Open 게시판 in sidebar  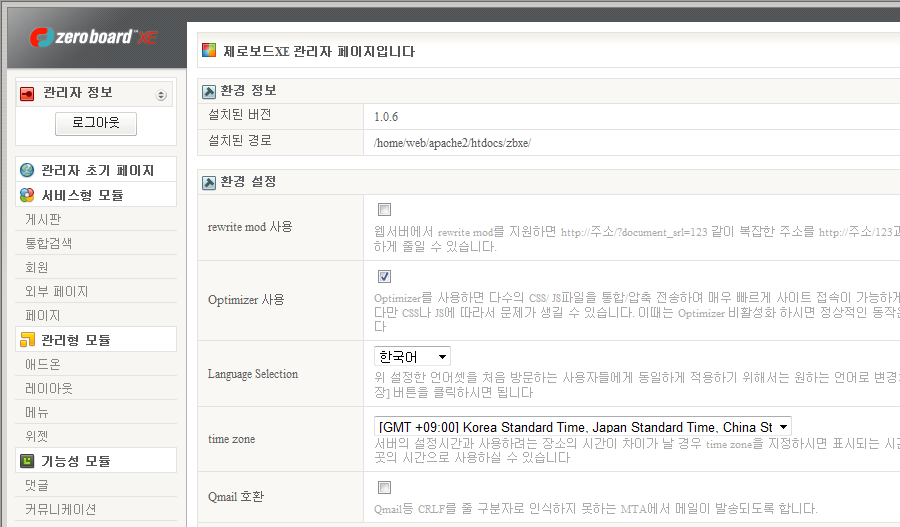[x=43, y=219]
